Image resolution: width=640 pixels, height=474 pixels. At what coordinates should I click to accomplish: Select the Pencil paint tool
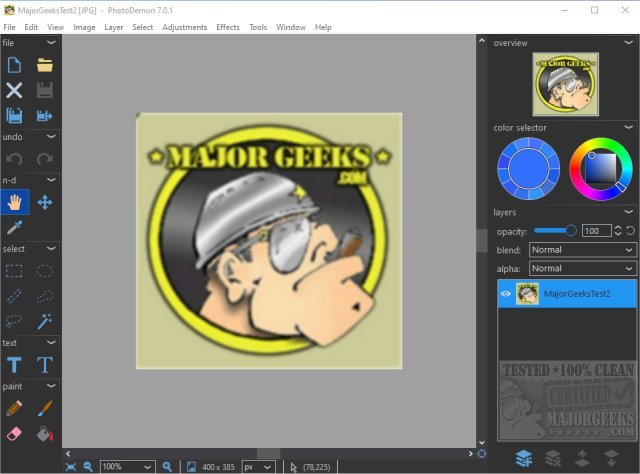click(14, 408)
